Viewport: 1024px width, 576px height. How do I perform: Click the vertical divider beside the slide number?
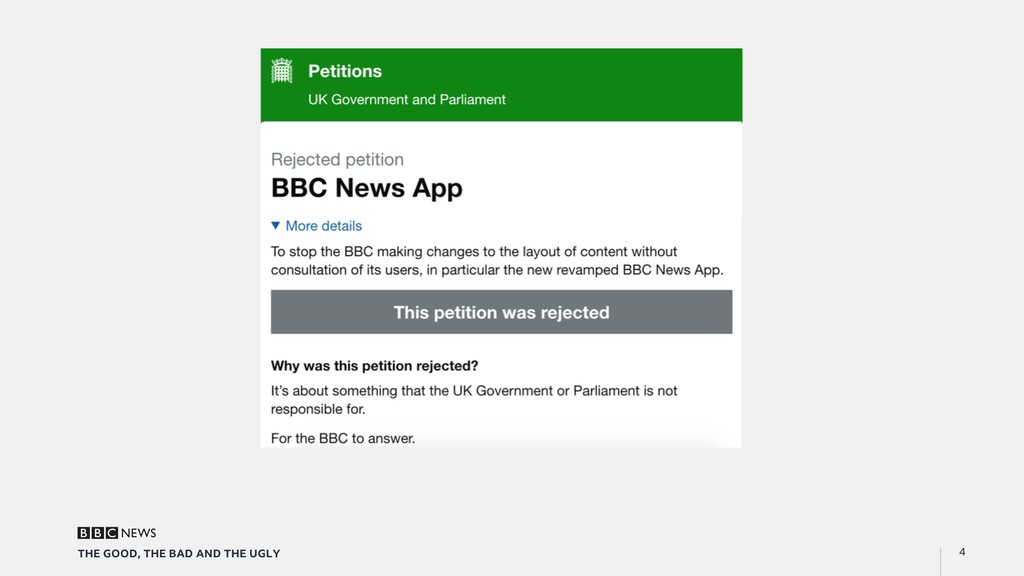[x=940, y=560]
